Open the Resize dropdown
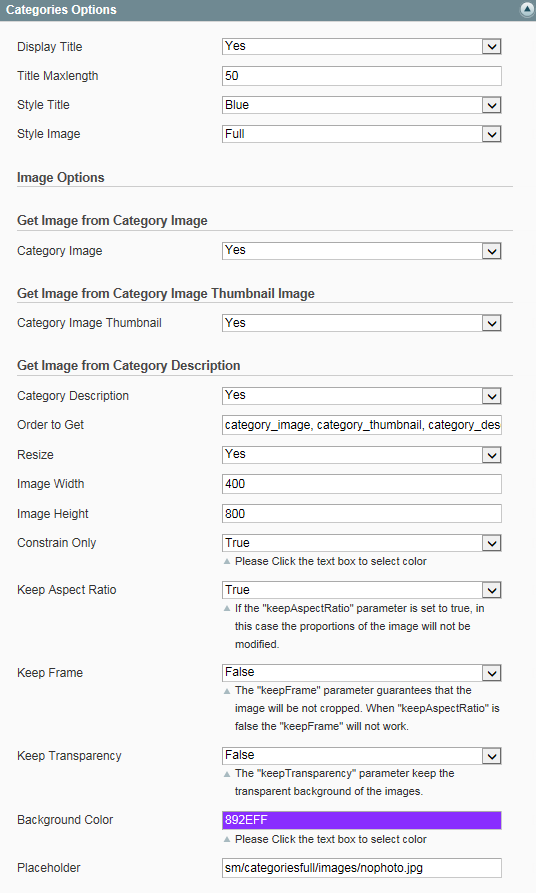This screenshot has width=536, height=893. coord(362,454)
